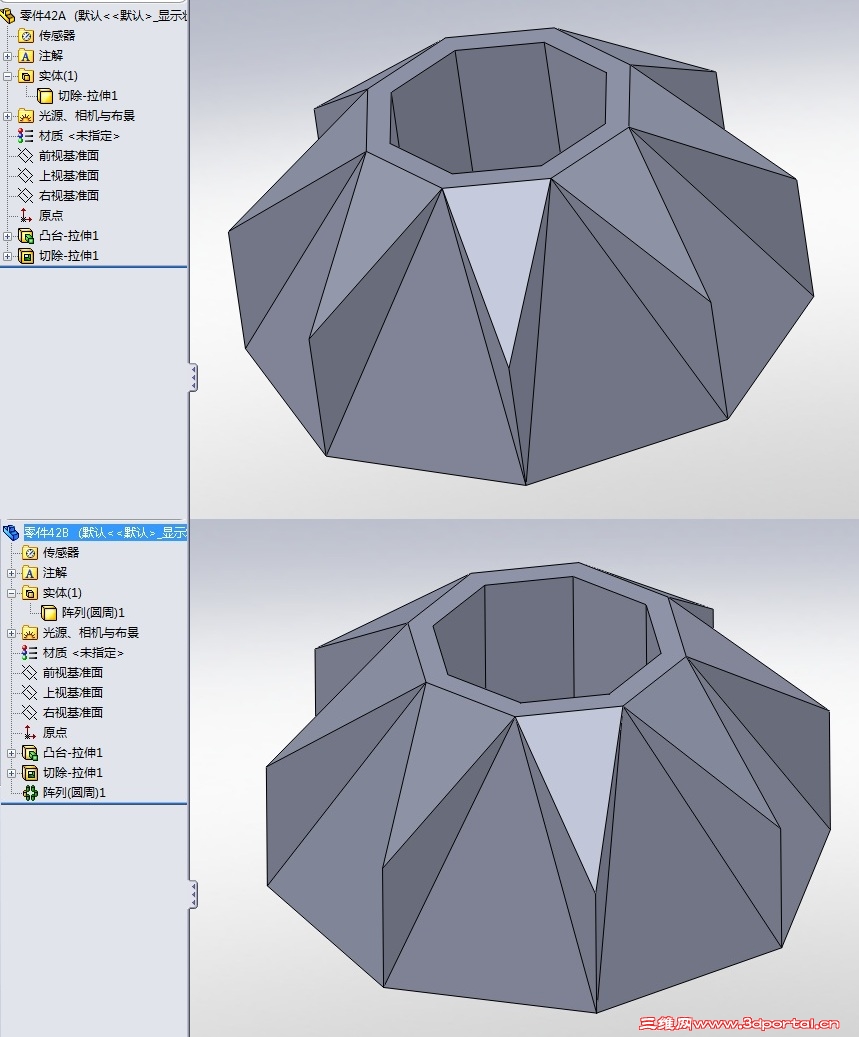Select 右视基准面 plane icon in 零件42A tree
Image resolution: width=859 pixels, height=1037 pixels.
tap(26, 196)
